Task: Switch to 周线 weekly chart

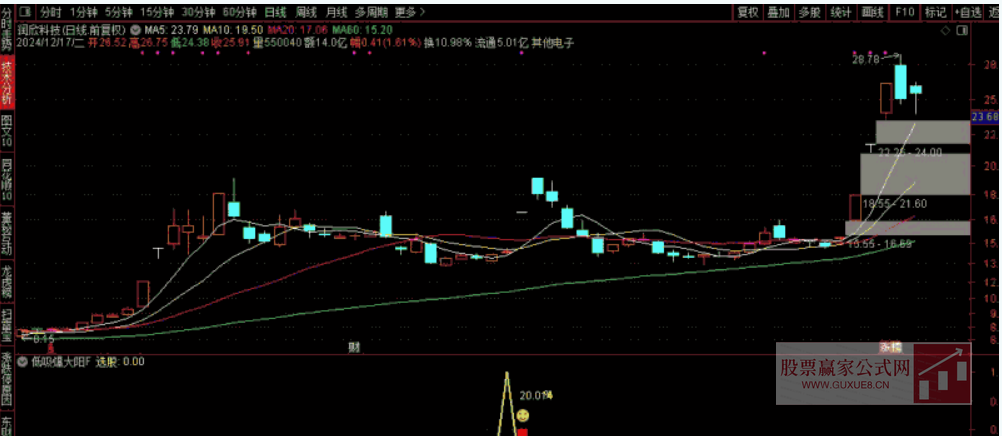Action: click(305, 12)
